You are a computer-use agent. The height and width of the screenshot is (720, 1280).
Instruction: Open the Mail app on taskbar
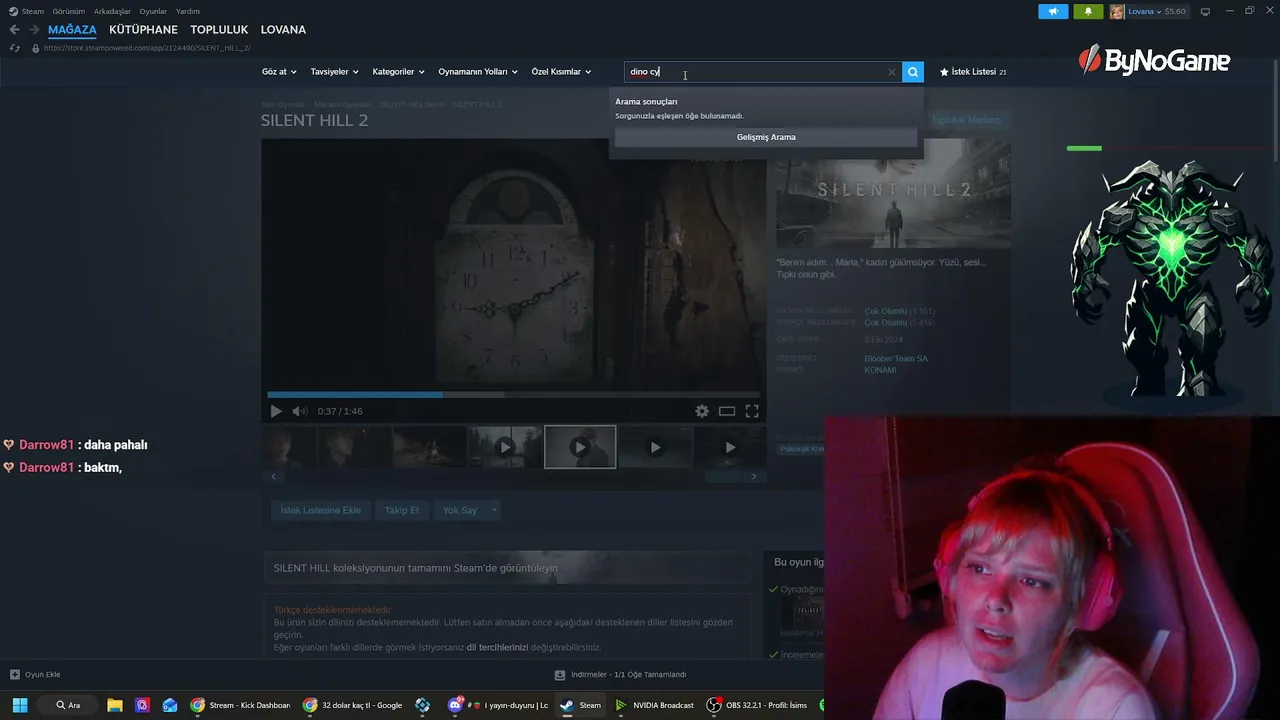(170, 705)
